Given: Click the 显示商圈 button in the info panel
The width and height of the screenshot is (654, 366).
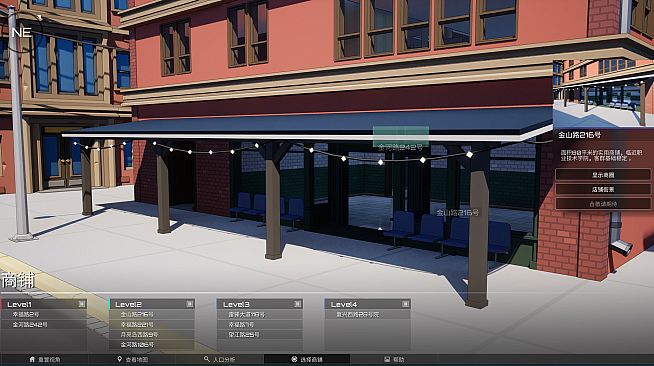Looking at the screenshot, I should pos(603,175).
